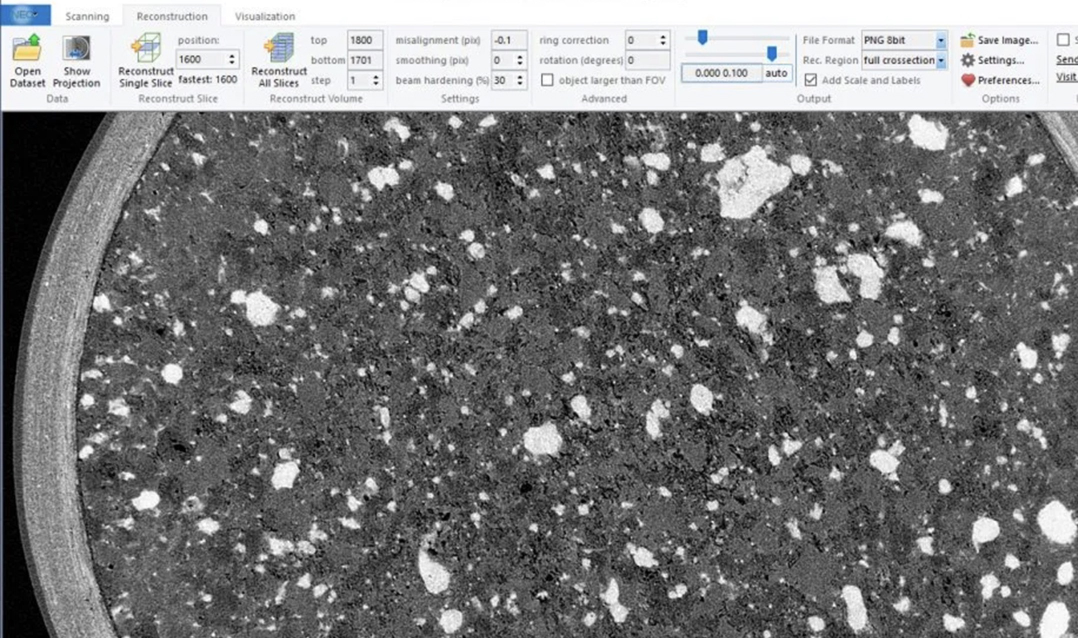Image resolution: width=1078 pixels, height=638 pixels.
Task: Enable object larger than FOV
Action: (x=547, y=80)
